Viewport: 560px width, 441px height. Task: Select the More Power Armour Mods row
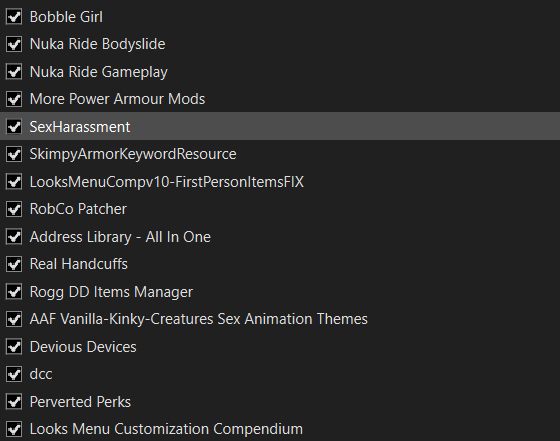coord(280,99)
